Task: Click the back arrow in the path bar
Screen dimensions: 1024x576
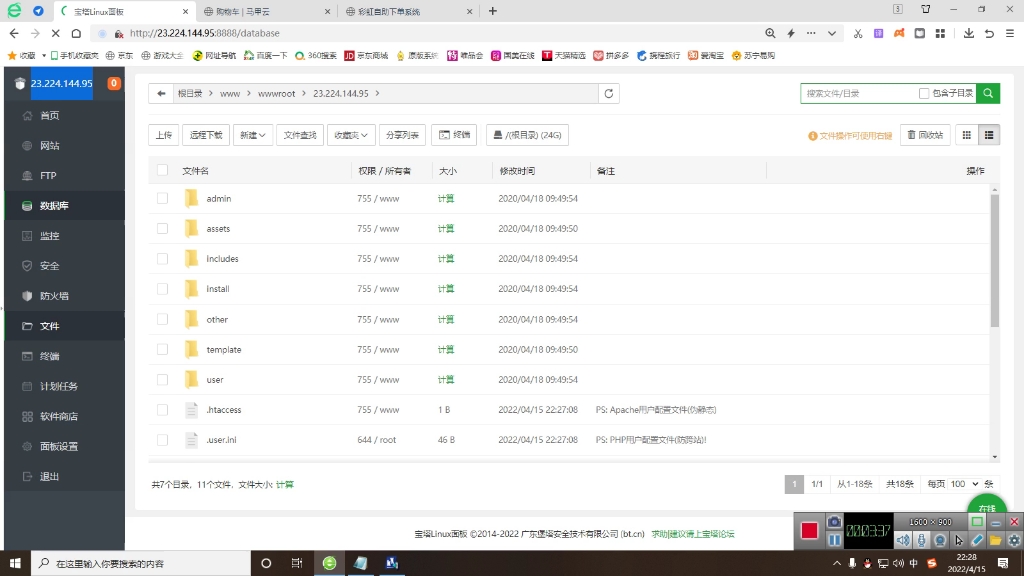Action: [161, 93]
